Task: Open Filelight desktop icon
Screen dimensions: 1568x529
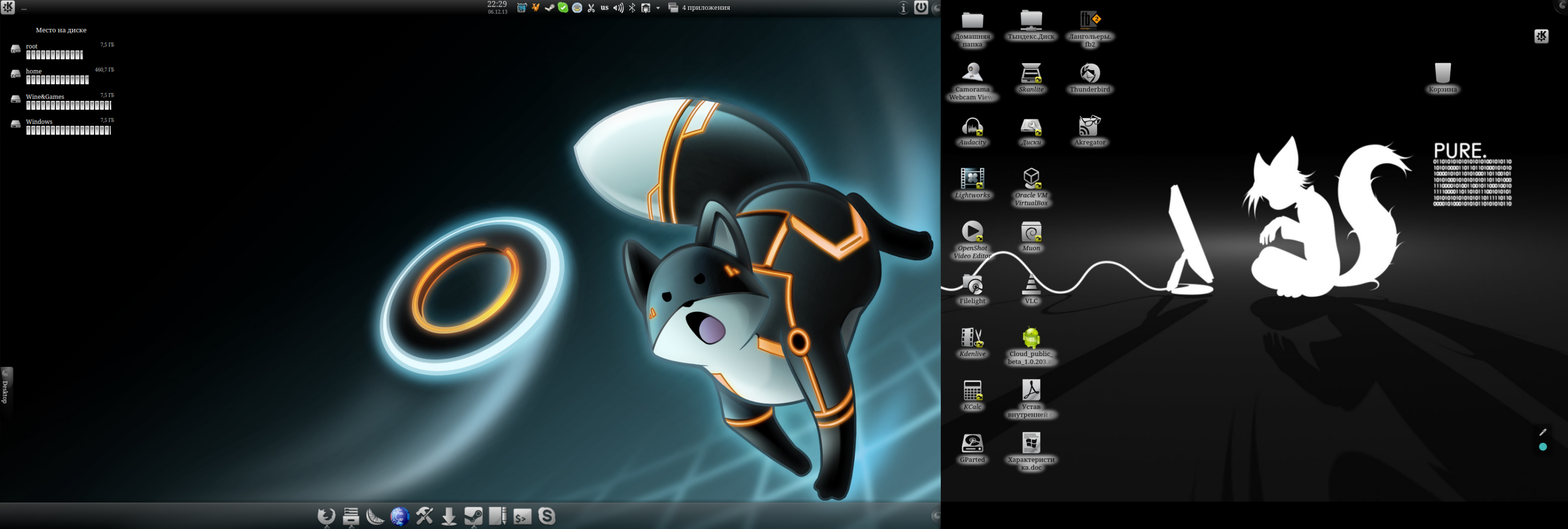Action: coord(972,290)
